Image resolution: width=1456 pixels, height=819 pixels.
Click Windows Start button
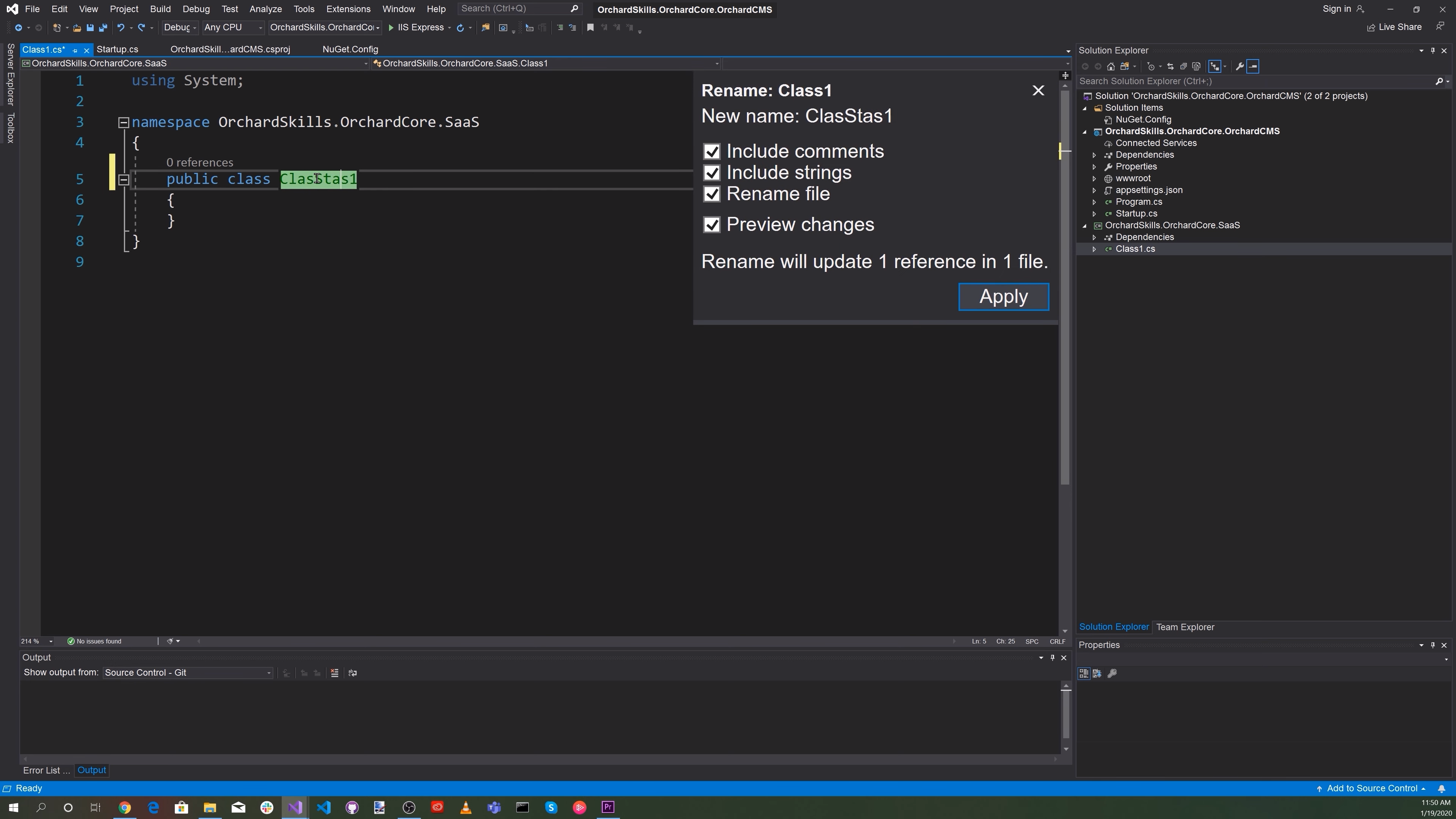coord(13,808)
